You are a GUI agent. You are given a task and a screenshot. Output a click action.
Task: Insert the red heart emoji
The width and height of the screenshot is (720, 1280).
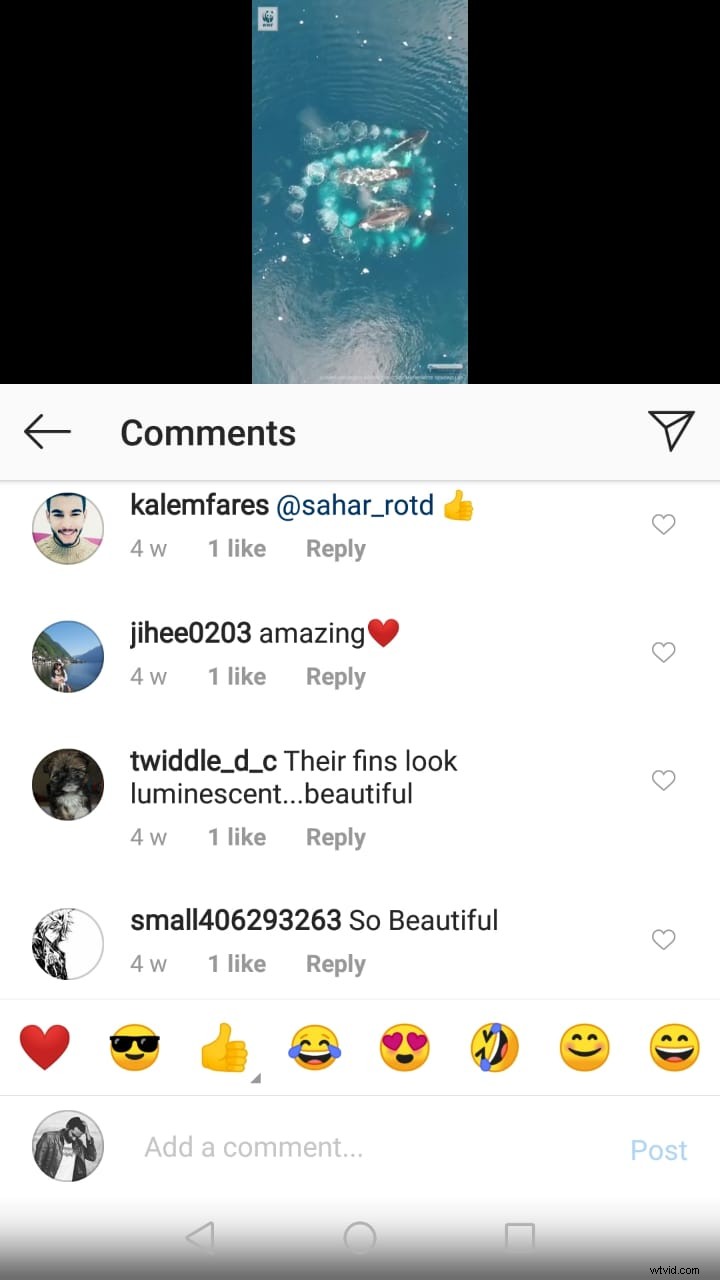pyautogui.click(x=45, y=1048)
